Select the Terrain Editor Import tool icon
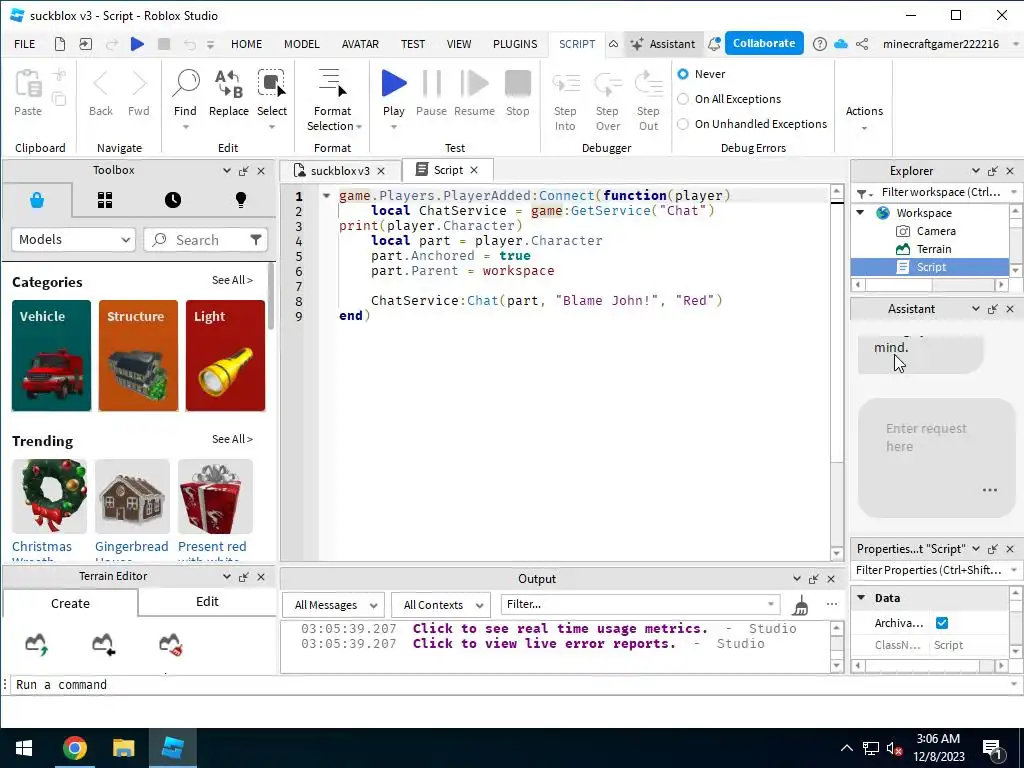 coord(103,645)
